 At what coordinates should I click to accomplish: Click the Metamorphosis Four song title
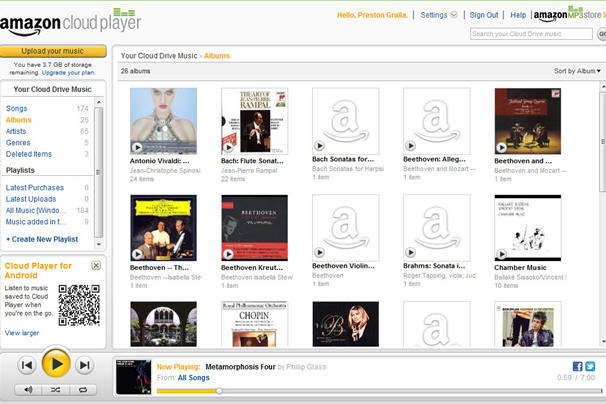240,366
